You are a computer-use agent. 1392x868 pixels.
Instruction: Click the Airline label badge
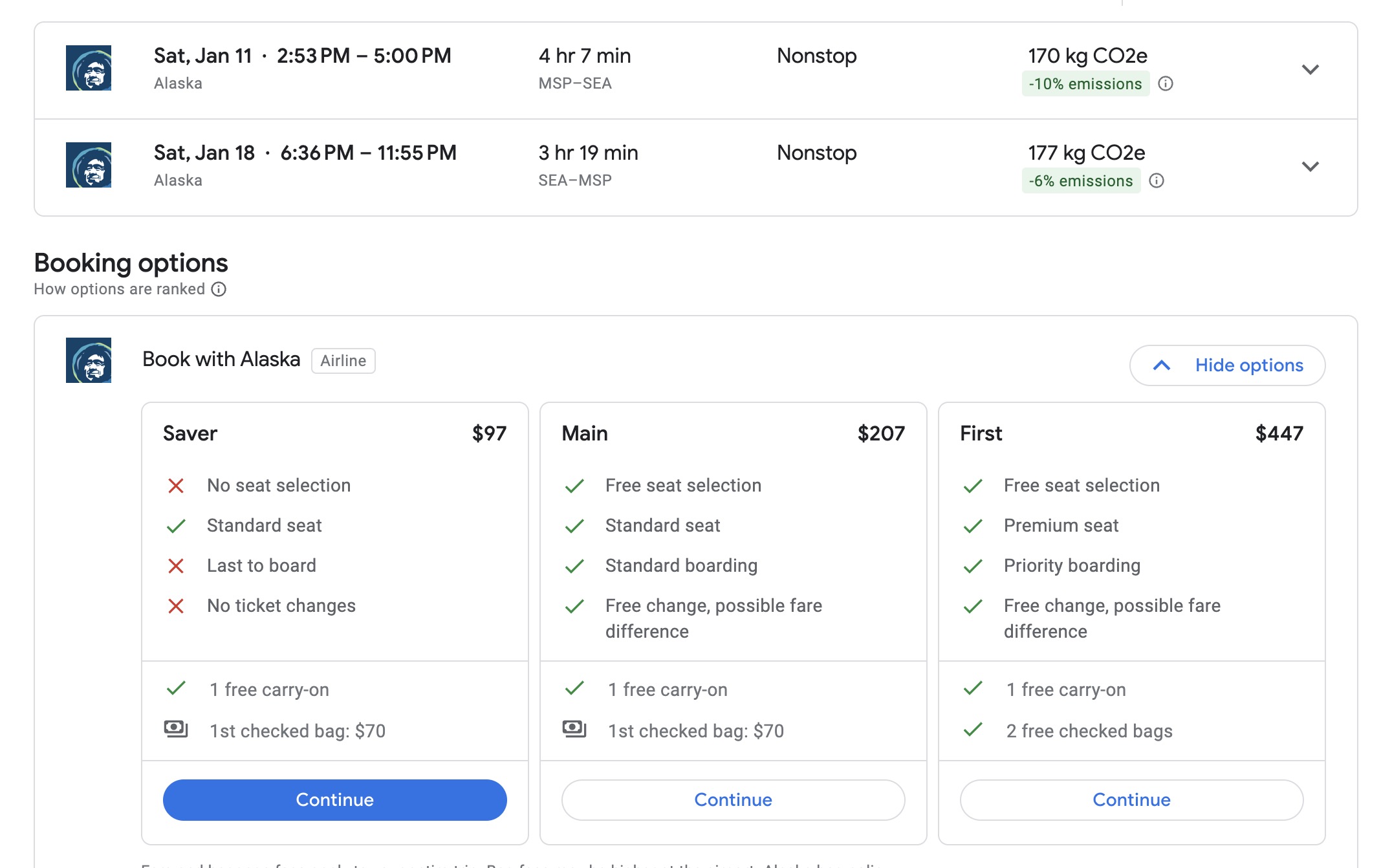(x=343, y=360)
